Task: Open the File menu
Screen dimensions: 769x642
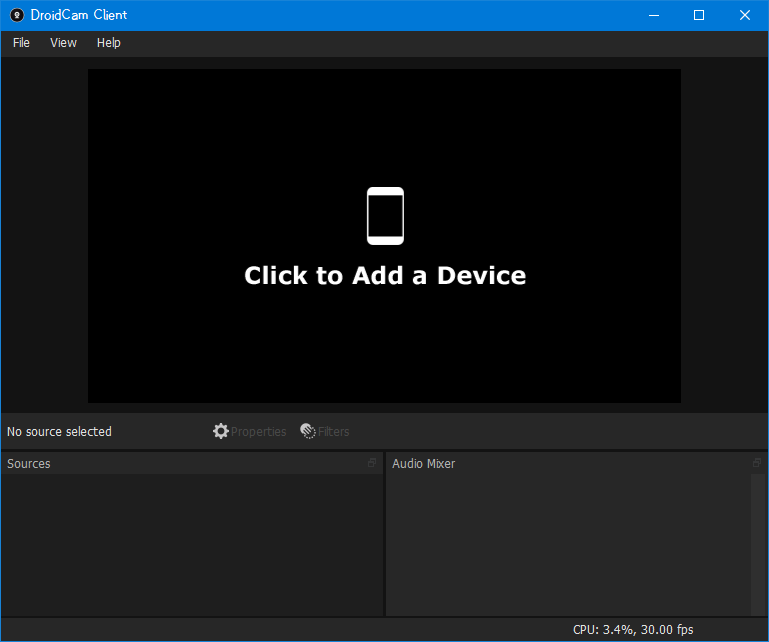Action: (x=21, y=43)
